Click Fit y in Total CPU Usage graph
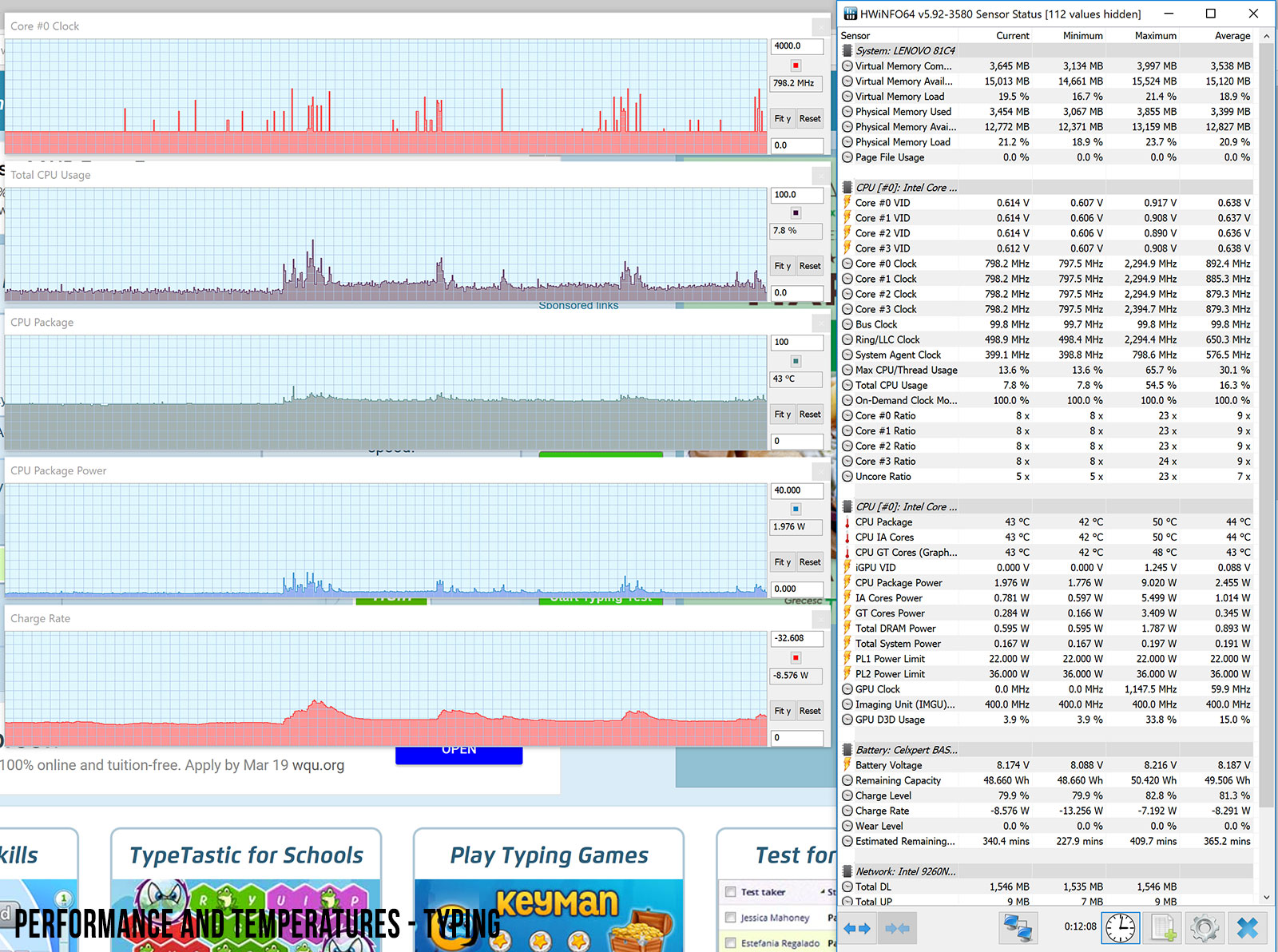 click(782, 266)
